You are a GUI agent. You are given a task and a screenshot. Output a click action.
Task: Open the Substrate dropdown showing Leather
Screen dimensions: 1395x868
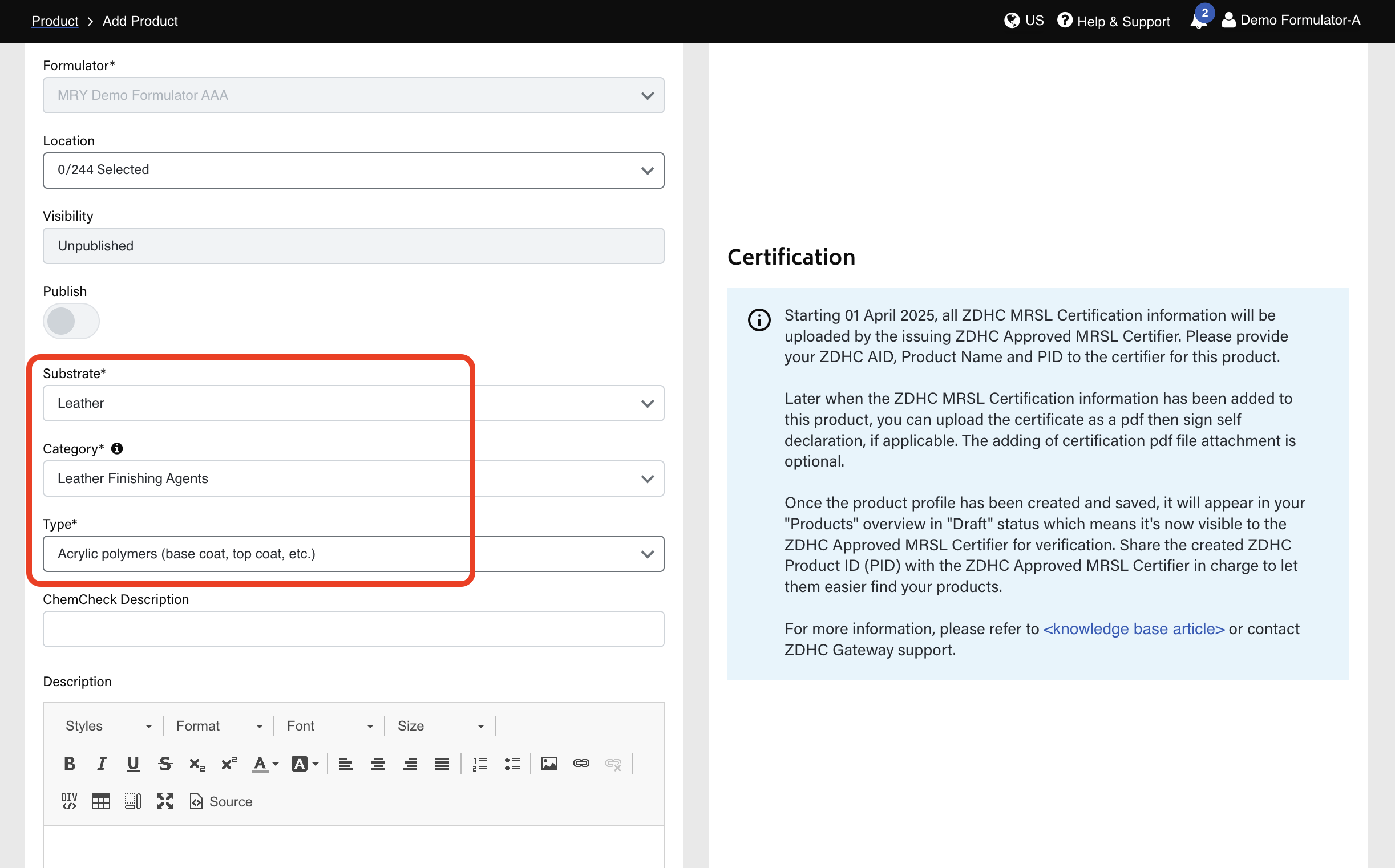[354, 403]
